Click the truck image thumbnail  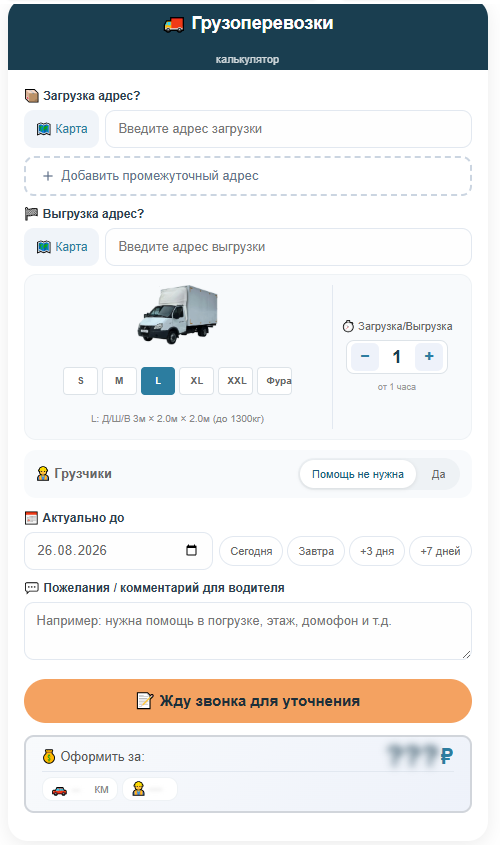(177, 315)
